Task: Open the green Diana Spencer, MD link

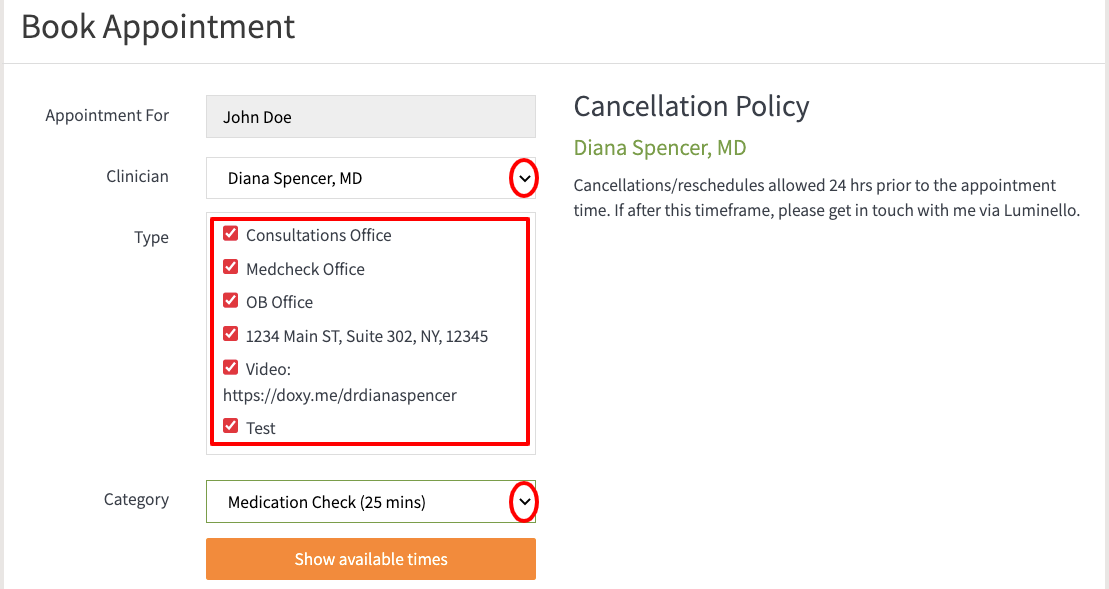Action: (660, 148)
